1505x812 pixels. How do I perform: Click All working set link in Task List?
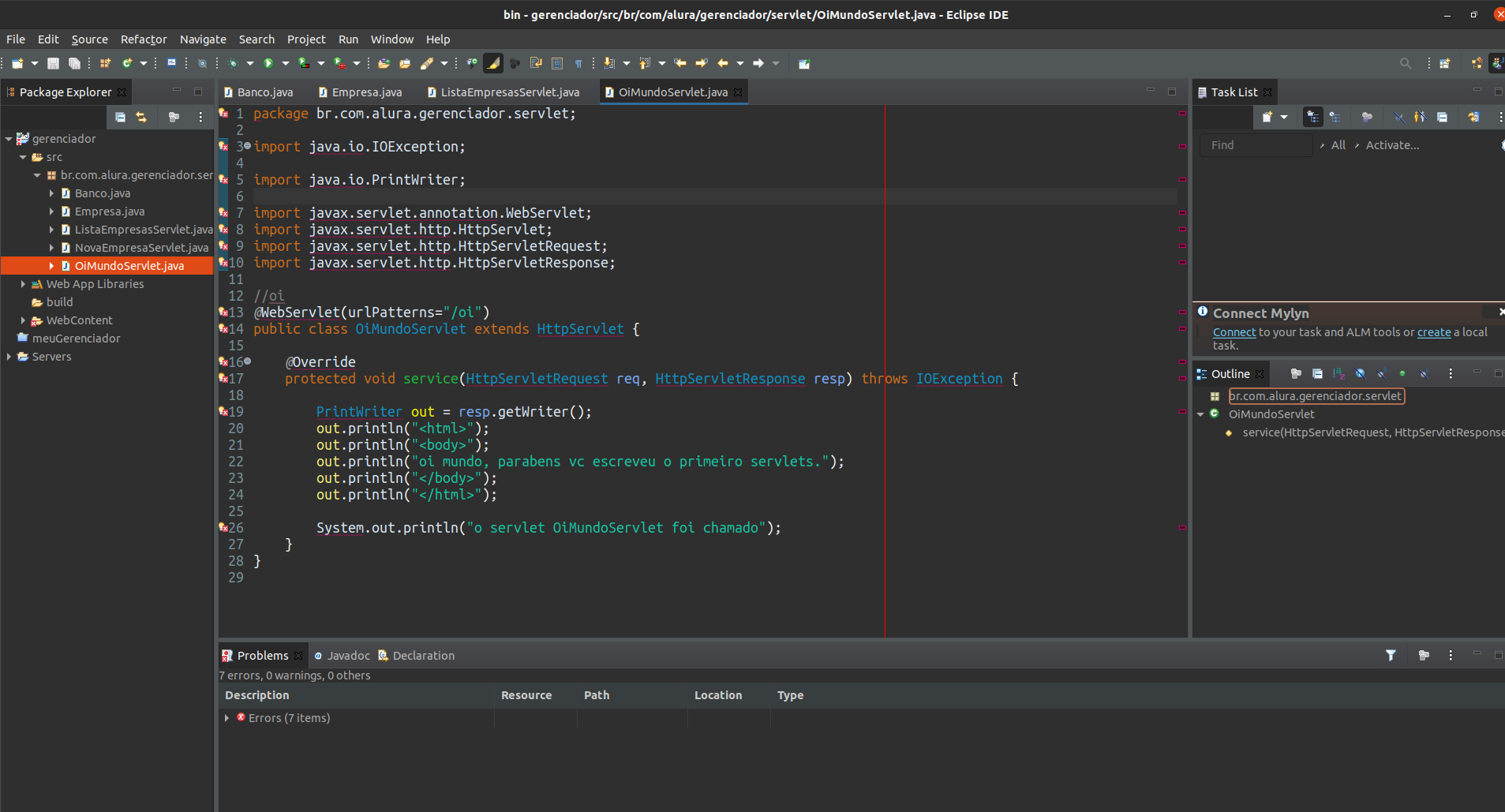(1338, 145)
